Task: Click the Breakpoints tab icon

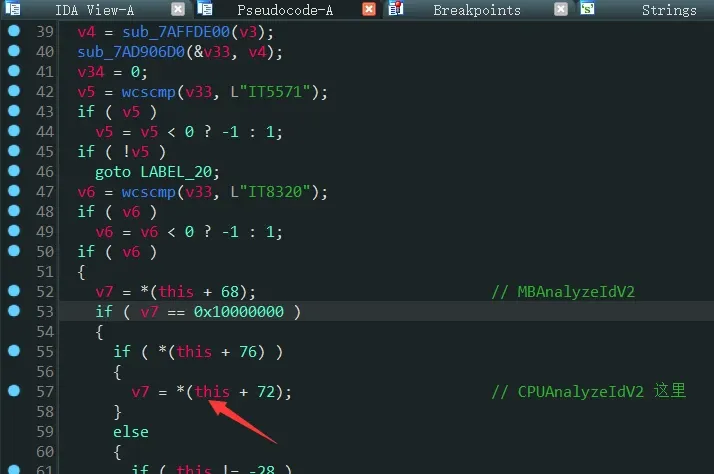Action: pyautogui.click(x=396, y=8)
